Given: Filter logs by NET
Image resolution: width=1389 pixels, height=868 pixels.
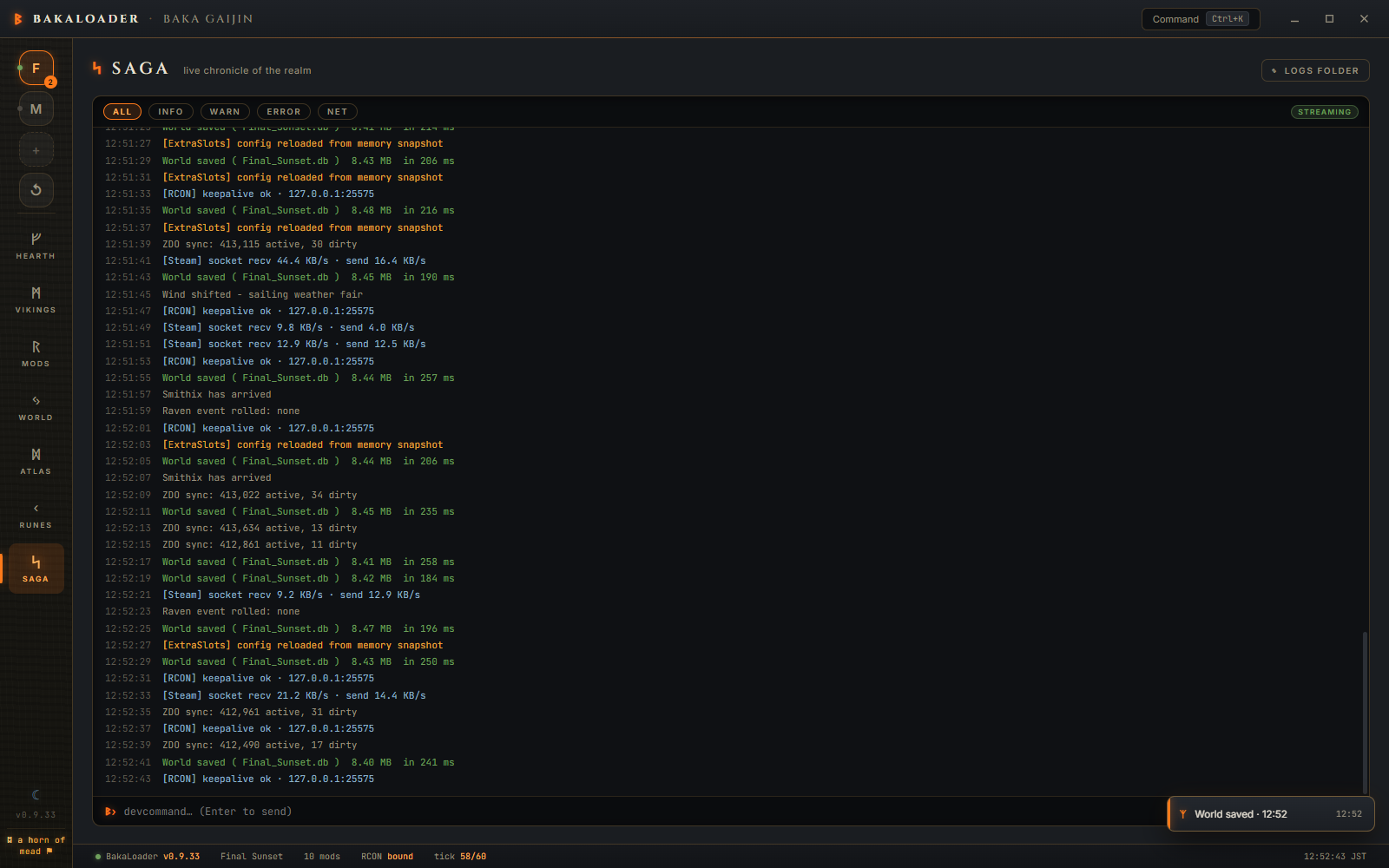Looking at the screenshot, I should 338,112.
